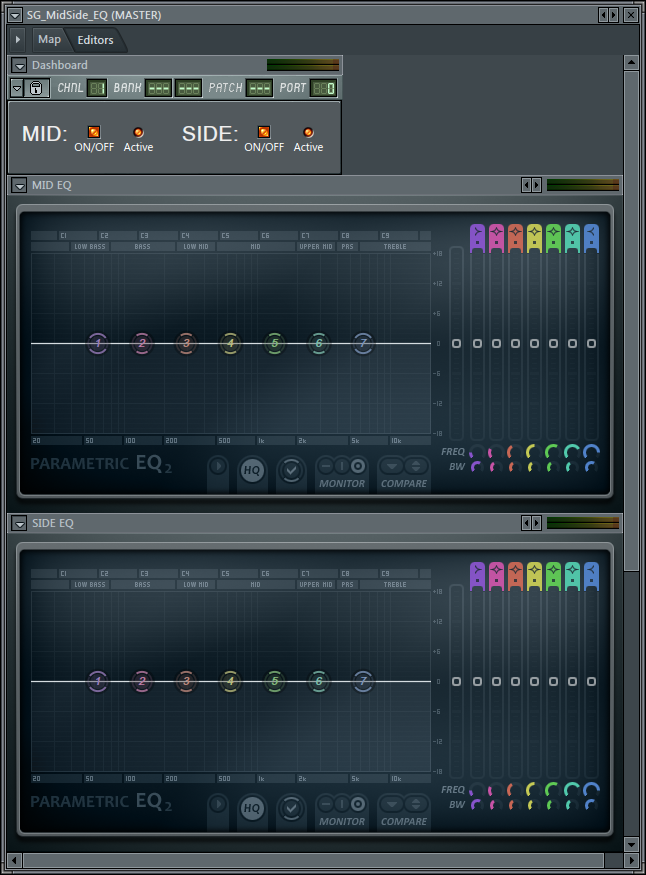Screen dimensions: 646x875
Task: Go to previous preset in SIDE EQ header
Action: [526, 523]
